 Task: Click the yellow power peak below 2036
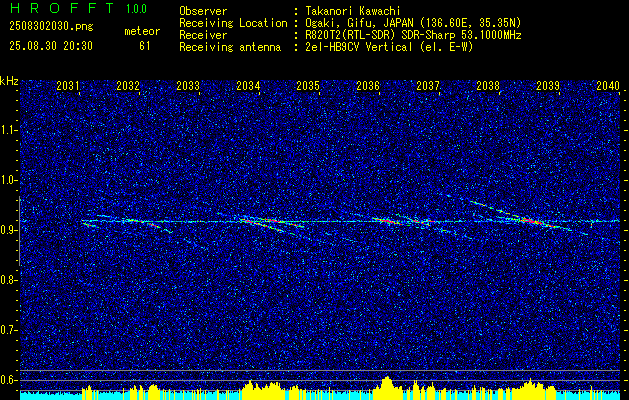click(387, 388)
